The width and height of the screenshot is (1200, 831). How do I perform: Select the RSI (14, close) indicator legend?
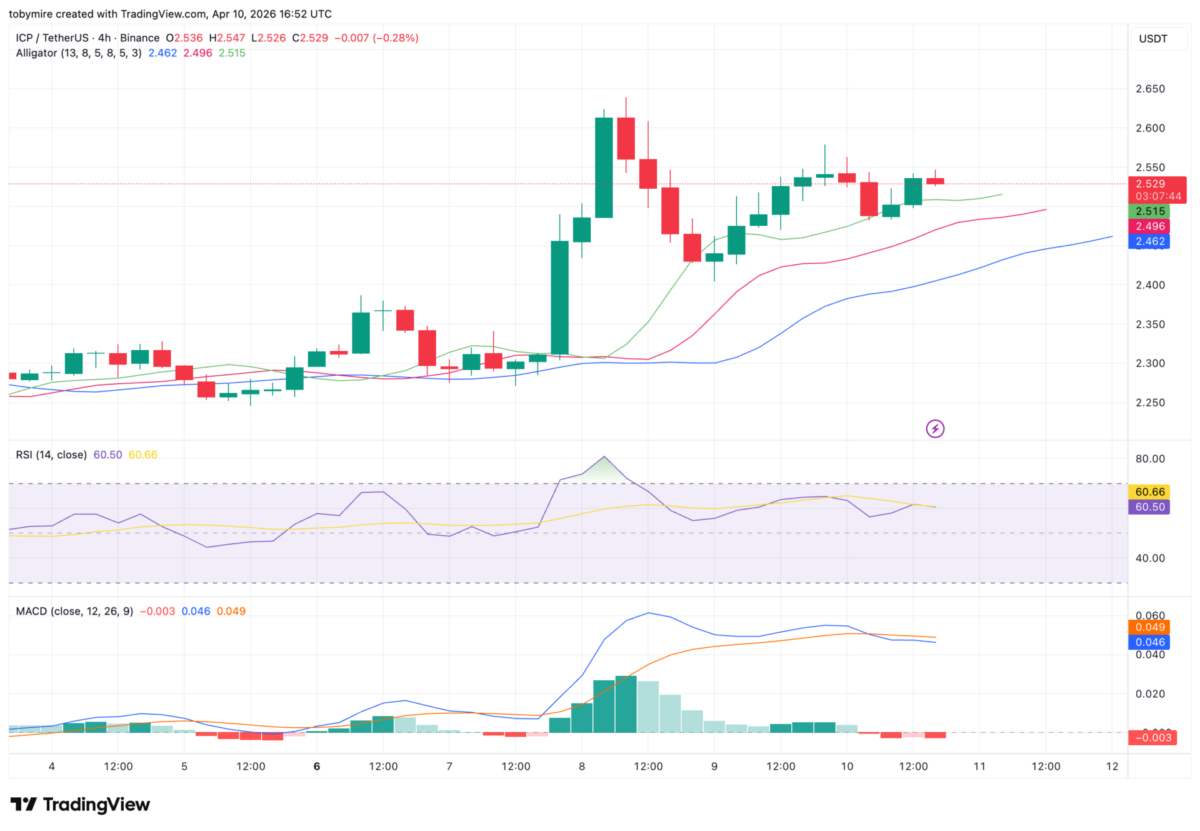pyautogui.click(x=50, y=455)
